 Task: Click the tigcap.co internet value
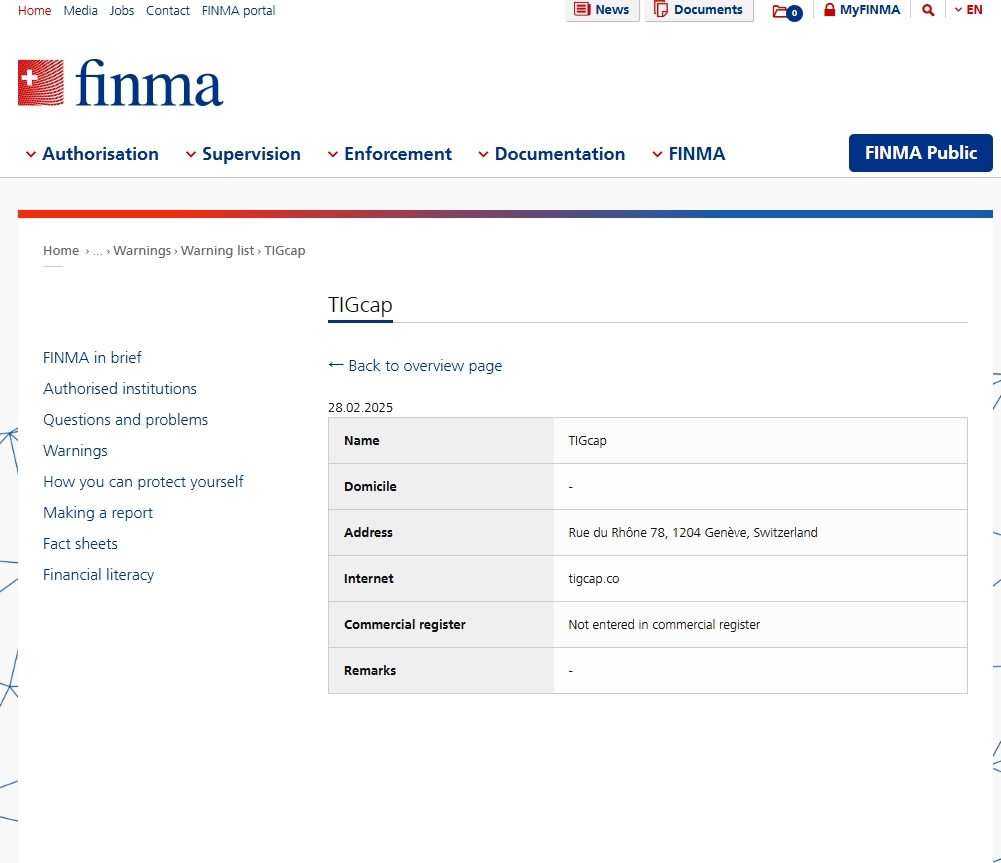point(594,578)
